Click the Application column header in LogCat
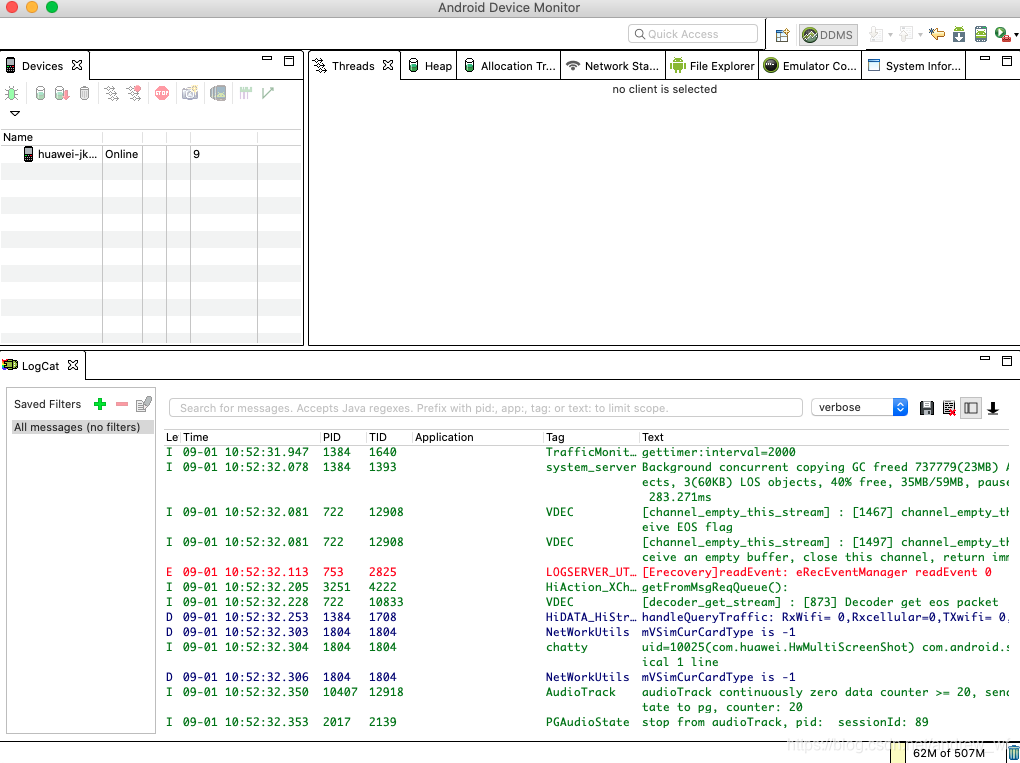The height and width of the screenshot is (763, 1020). (477, 437)
